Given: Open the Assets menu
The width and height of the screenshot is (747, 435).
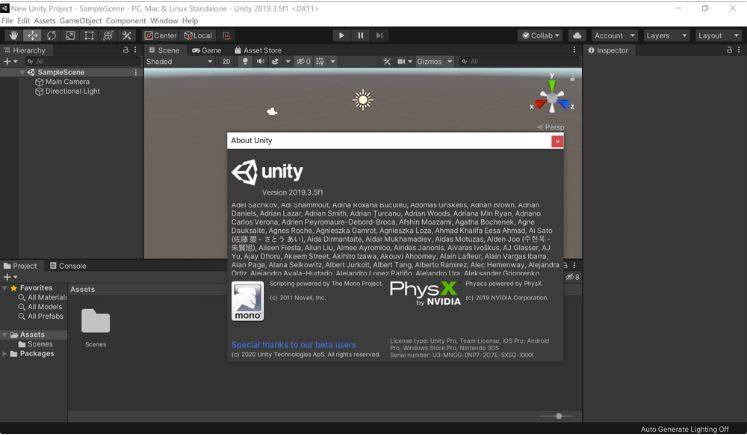Looking at the screenshot, I should 44,21.
